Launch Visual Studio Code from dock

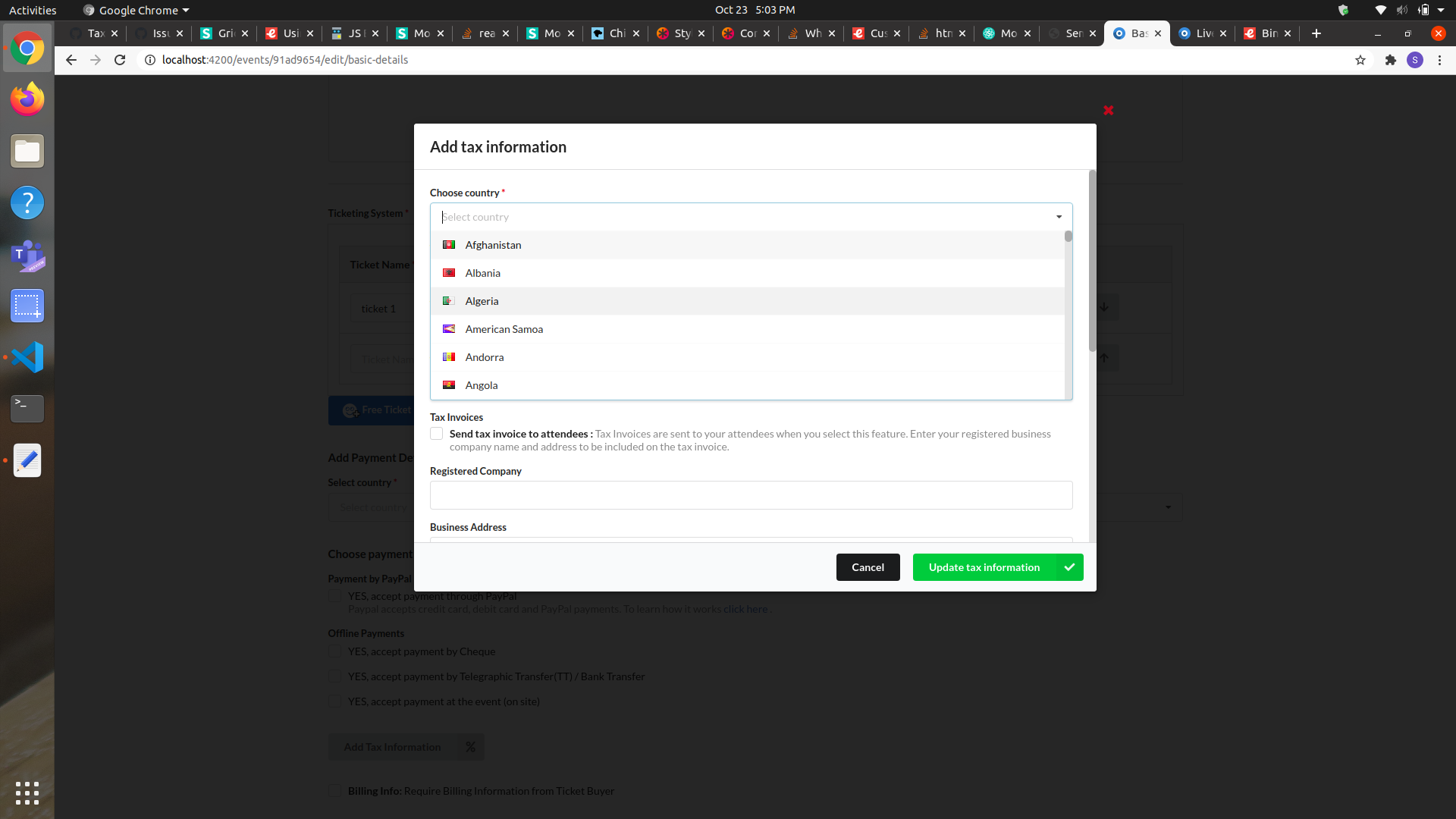27,357
